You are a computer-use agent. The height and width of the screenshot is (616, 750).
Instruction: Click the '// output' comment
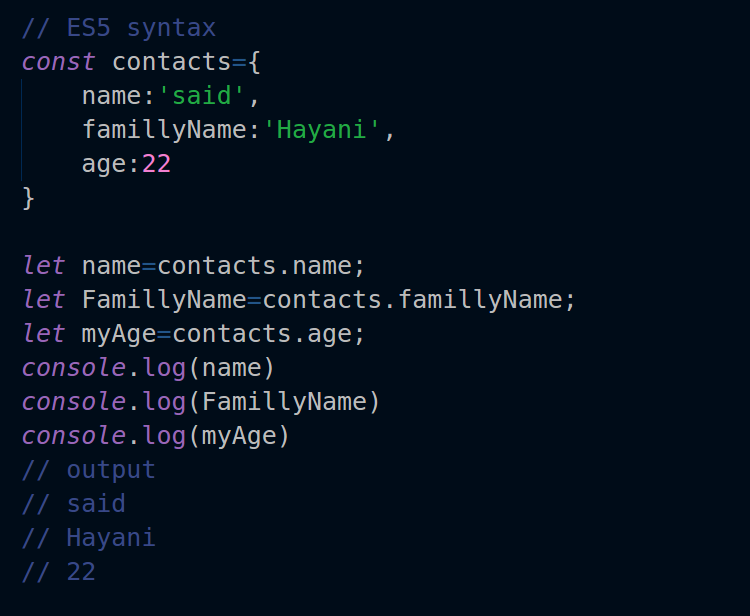click(x=89, y=469)
